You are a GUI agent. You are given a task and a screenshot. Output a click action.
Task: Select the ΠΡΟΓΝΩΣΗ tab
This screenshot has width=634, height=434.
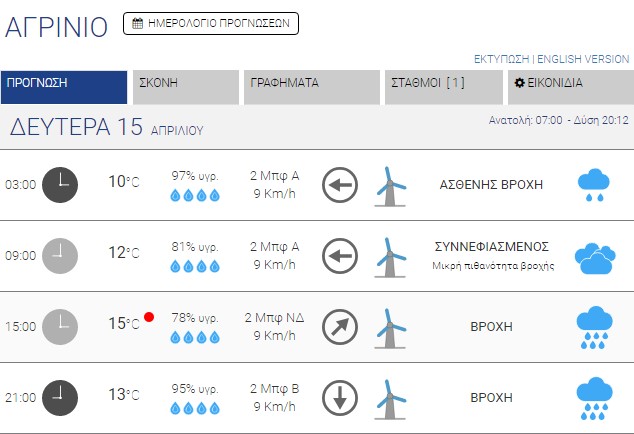(64, 84)
